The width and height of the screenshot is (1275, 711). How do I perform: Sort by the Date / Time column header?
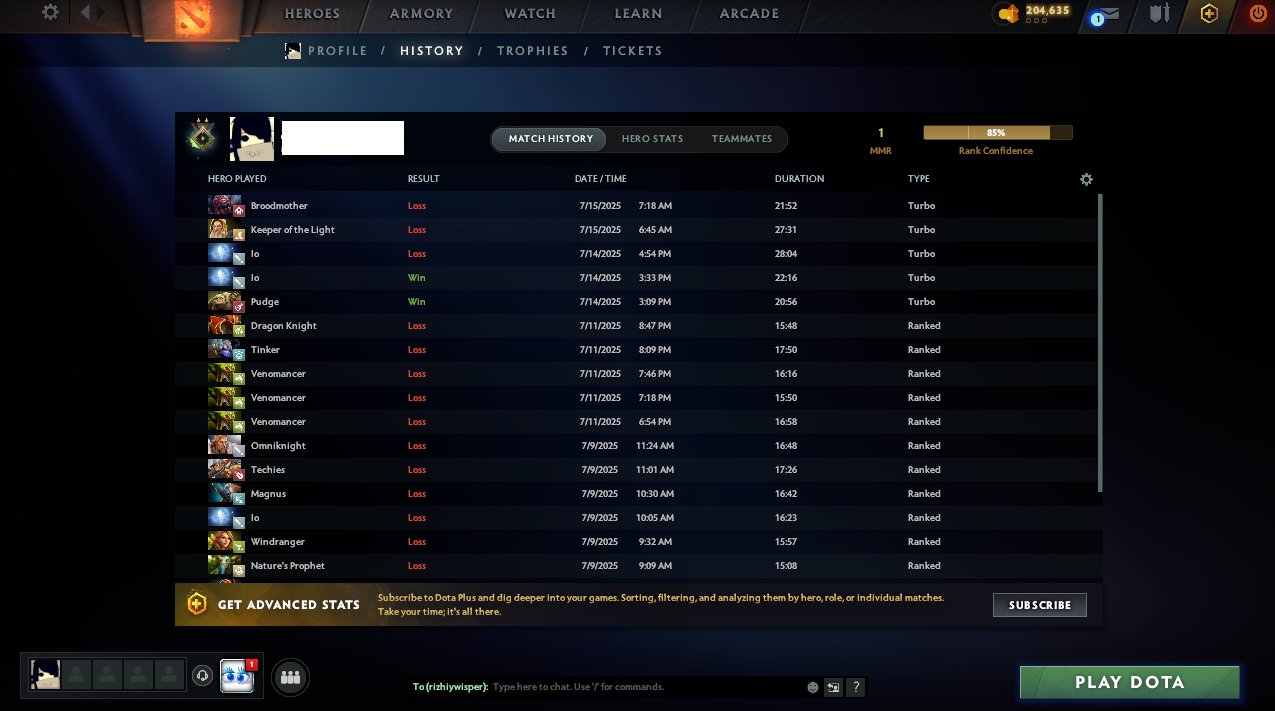[x=601, y=179]
